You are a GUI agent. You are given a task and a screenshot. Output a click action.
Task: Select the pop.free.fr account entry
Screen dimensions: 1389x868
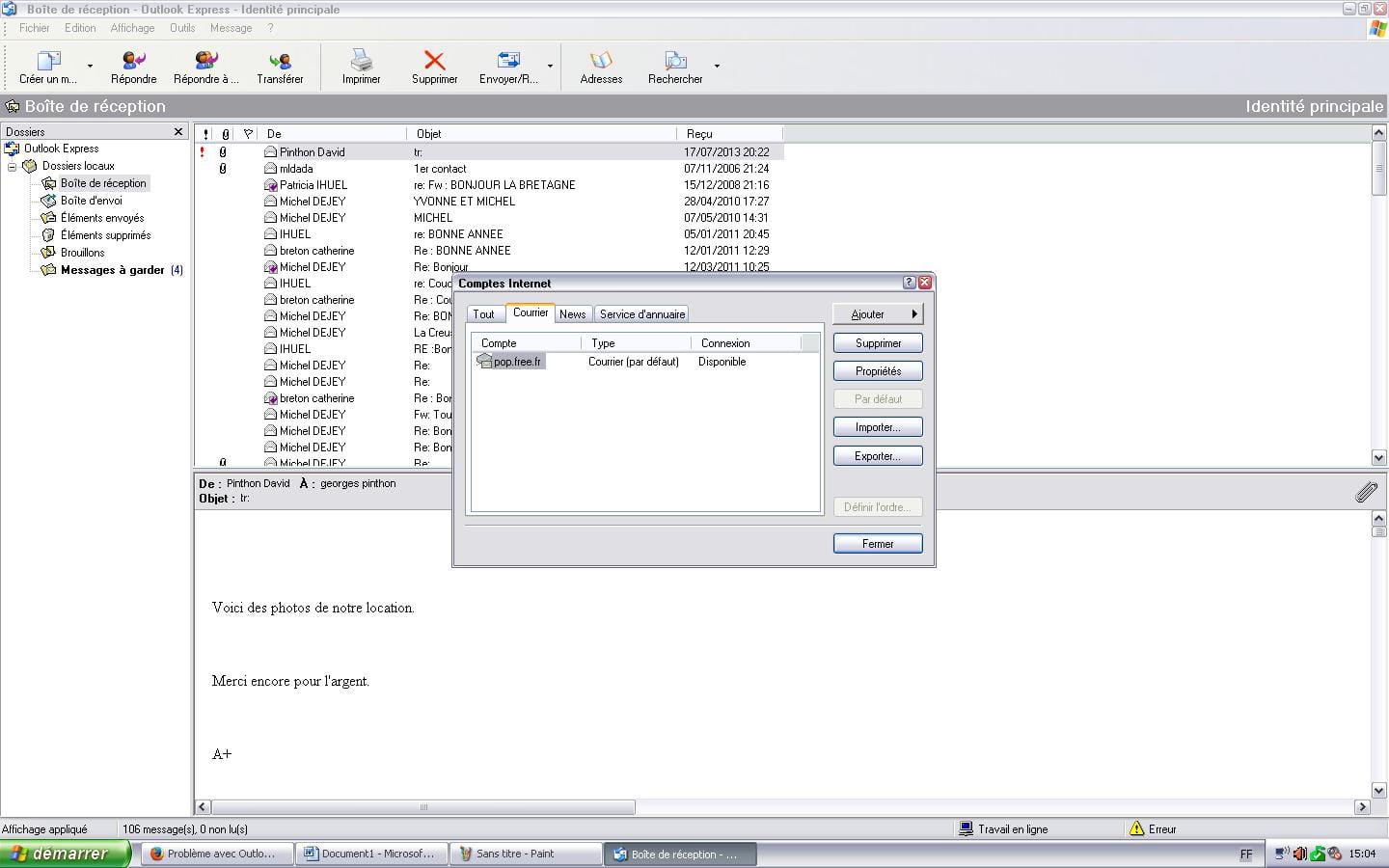pyautogui.click(x=516, y=362)
